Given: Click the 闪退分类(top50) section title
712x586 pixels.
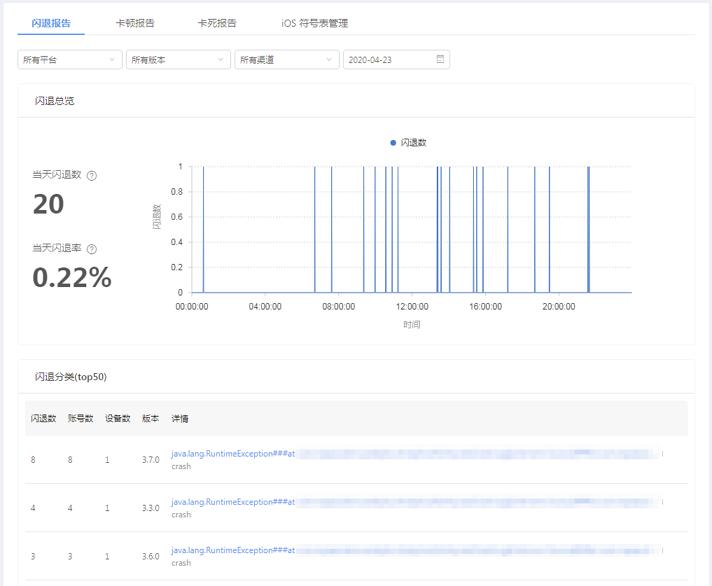Looking at the screenshot, I should [x=71, y=377].
